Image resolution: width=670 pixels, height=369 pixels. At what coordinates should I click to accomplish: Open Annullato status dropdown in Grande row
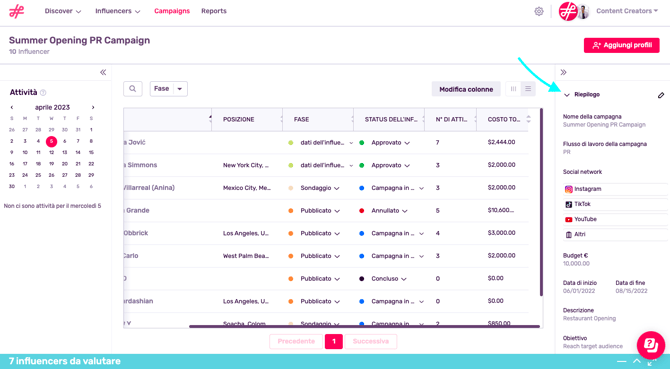(x=405, y=211)
